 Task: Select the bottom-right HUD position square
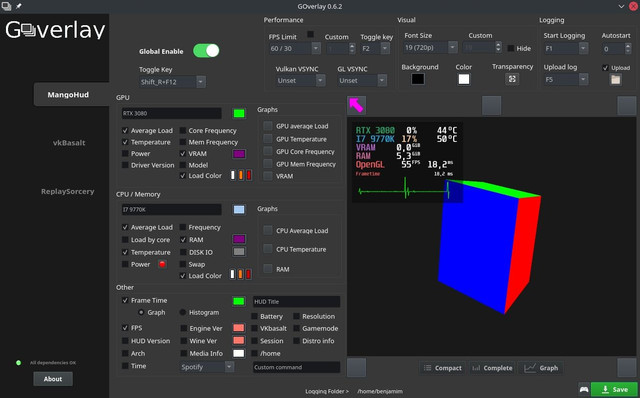pos(627,367)
